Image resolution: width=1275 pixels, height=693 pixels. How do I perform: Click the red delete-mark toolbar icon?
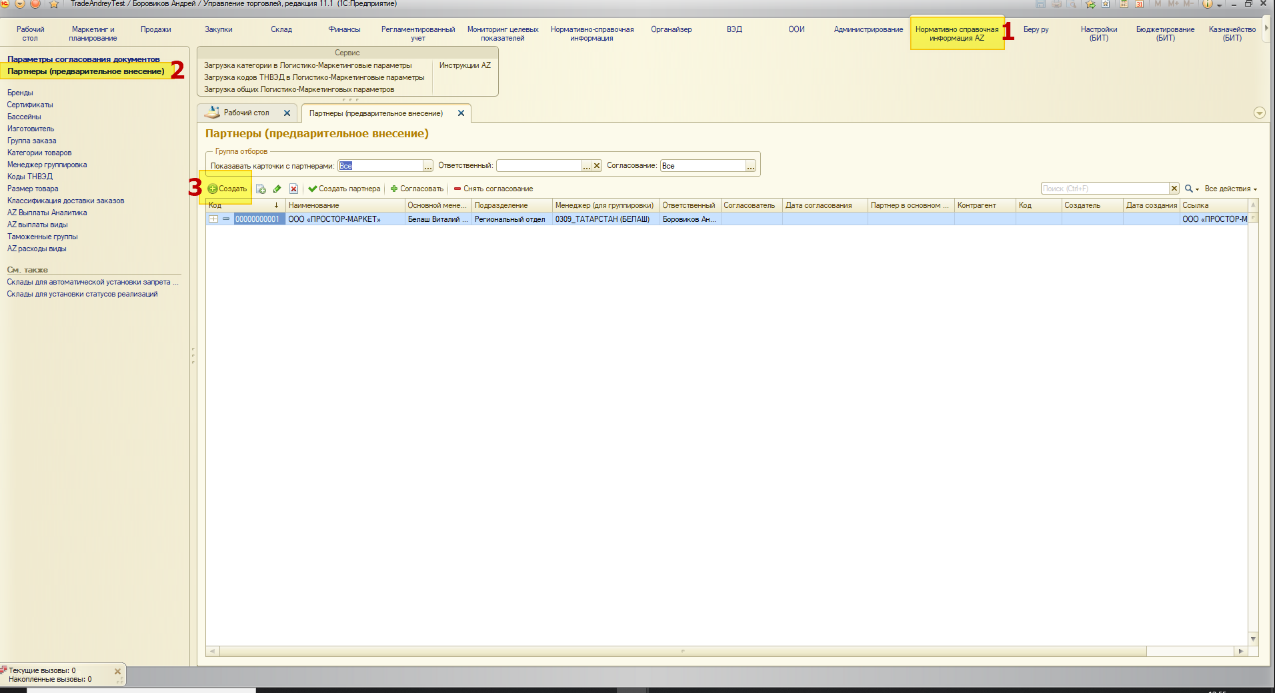pos(293,188)
